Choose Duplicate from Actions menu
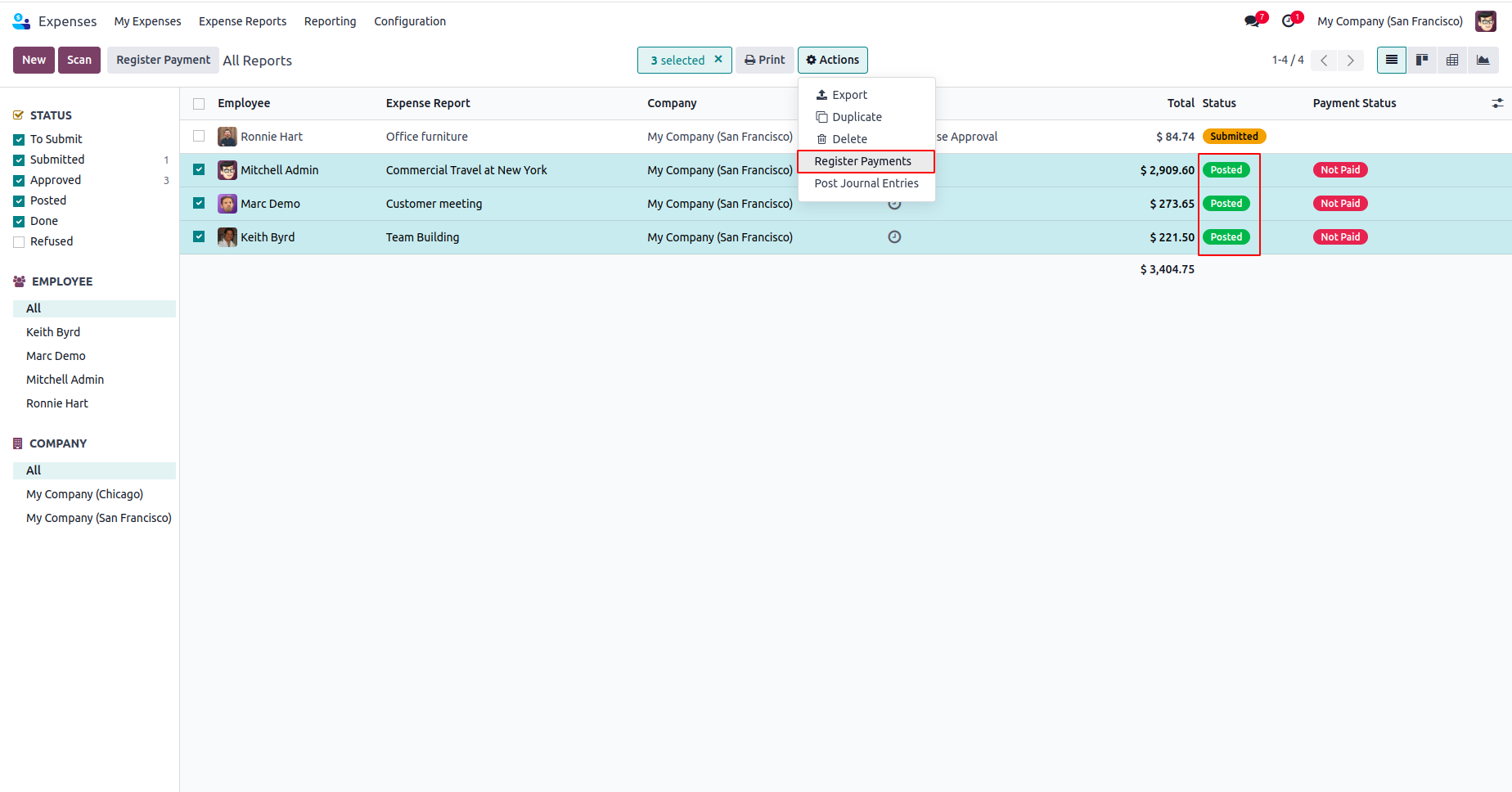The height and width of the screenshot is (792, 1512). [866, 117]
